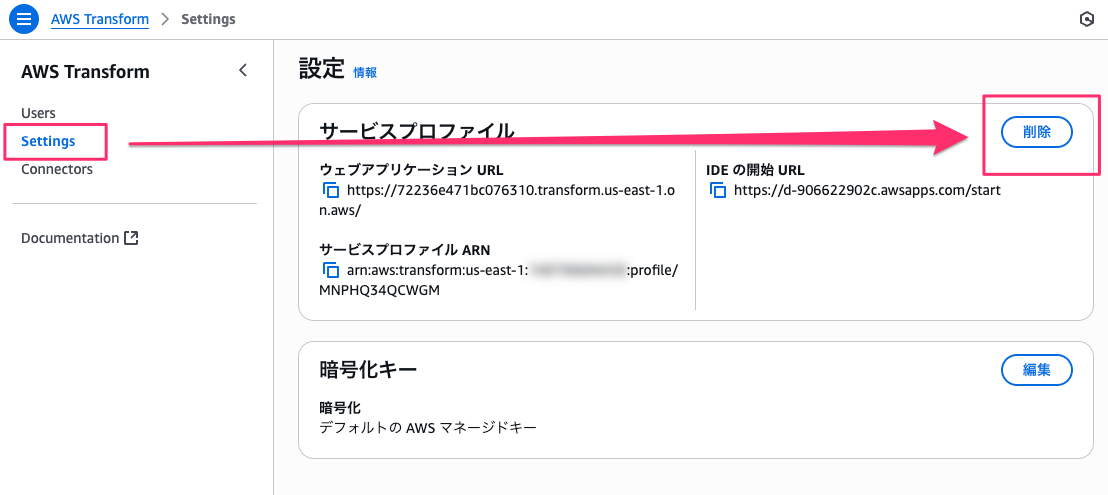The height and width of the screenshot is (495, 1108).
Task: Click the awsapps.com/start URL text
Action: pyautogui.click(x=867, y=190)
